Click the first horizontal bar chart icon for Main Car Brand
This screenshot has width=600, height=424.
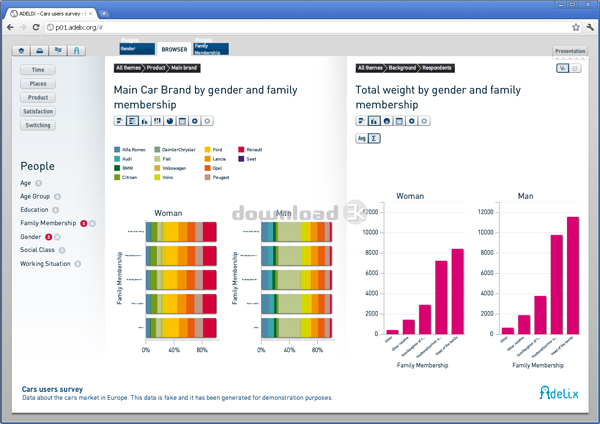(120, 121)
